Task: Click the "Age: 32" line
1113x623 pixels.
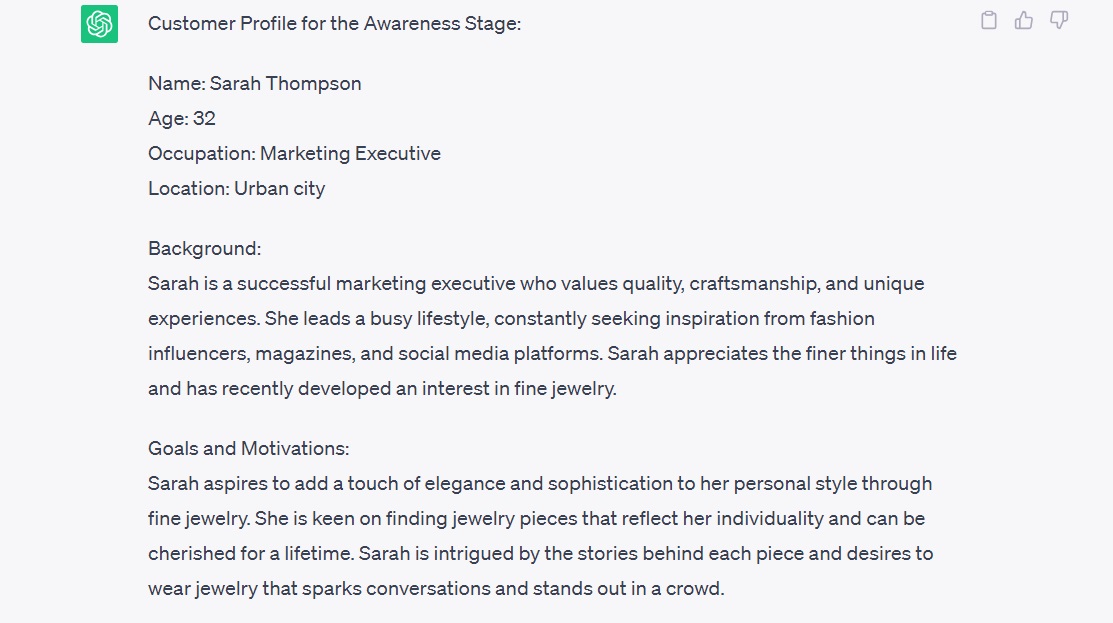Action: click(182, 119)
